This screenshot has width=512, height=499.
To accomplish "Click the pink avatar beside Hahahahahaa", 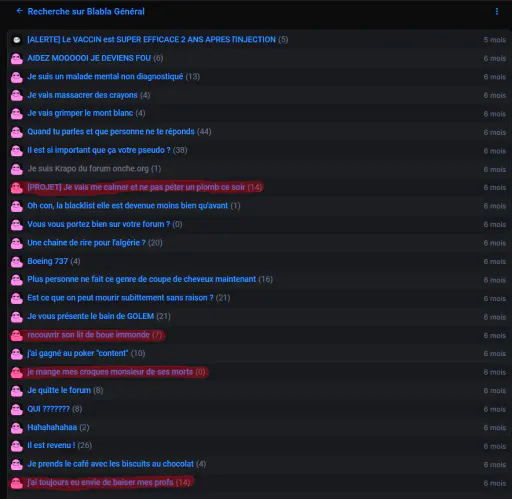I will coord(17,428).
